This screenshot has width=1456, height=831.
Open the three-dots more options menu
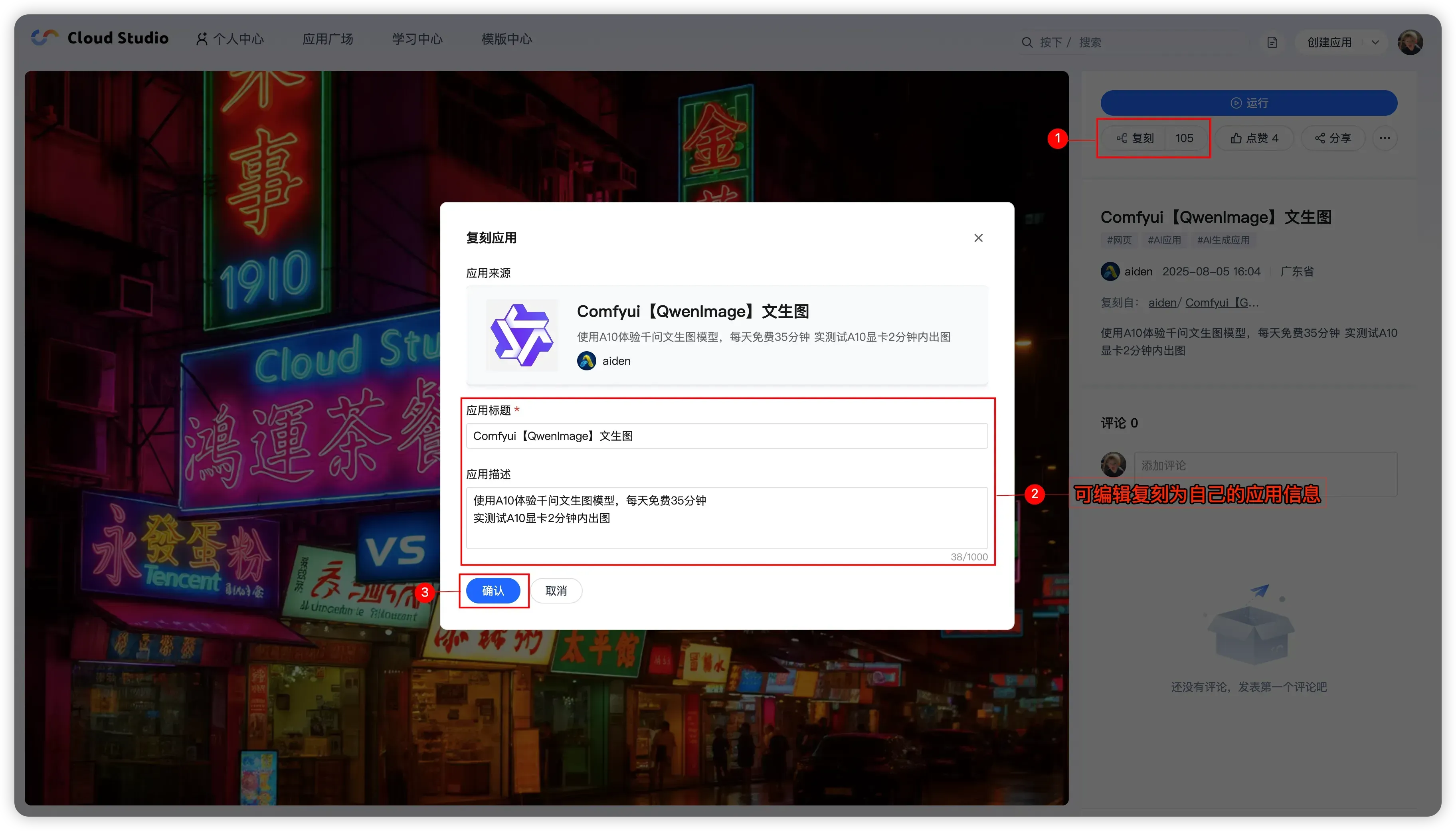(1385, 138)
